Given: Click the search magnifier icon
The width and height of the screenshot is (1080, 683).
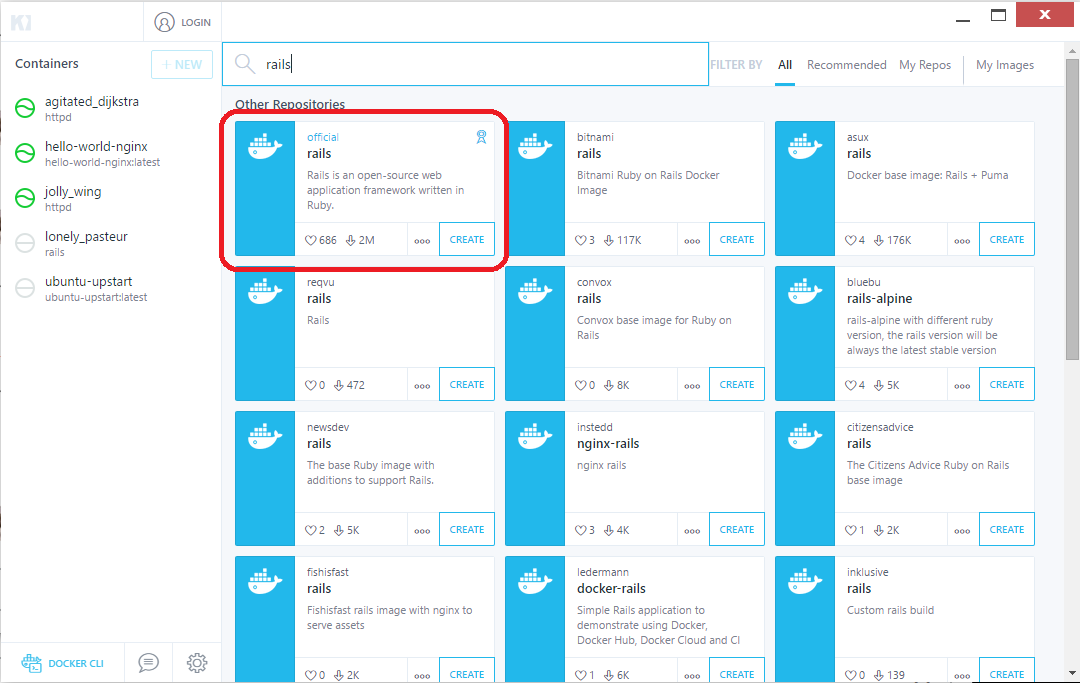Looking at the screenshot, I should (x=244, y=64).
